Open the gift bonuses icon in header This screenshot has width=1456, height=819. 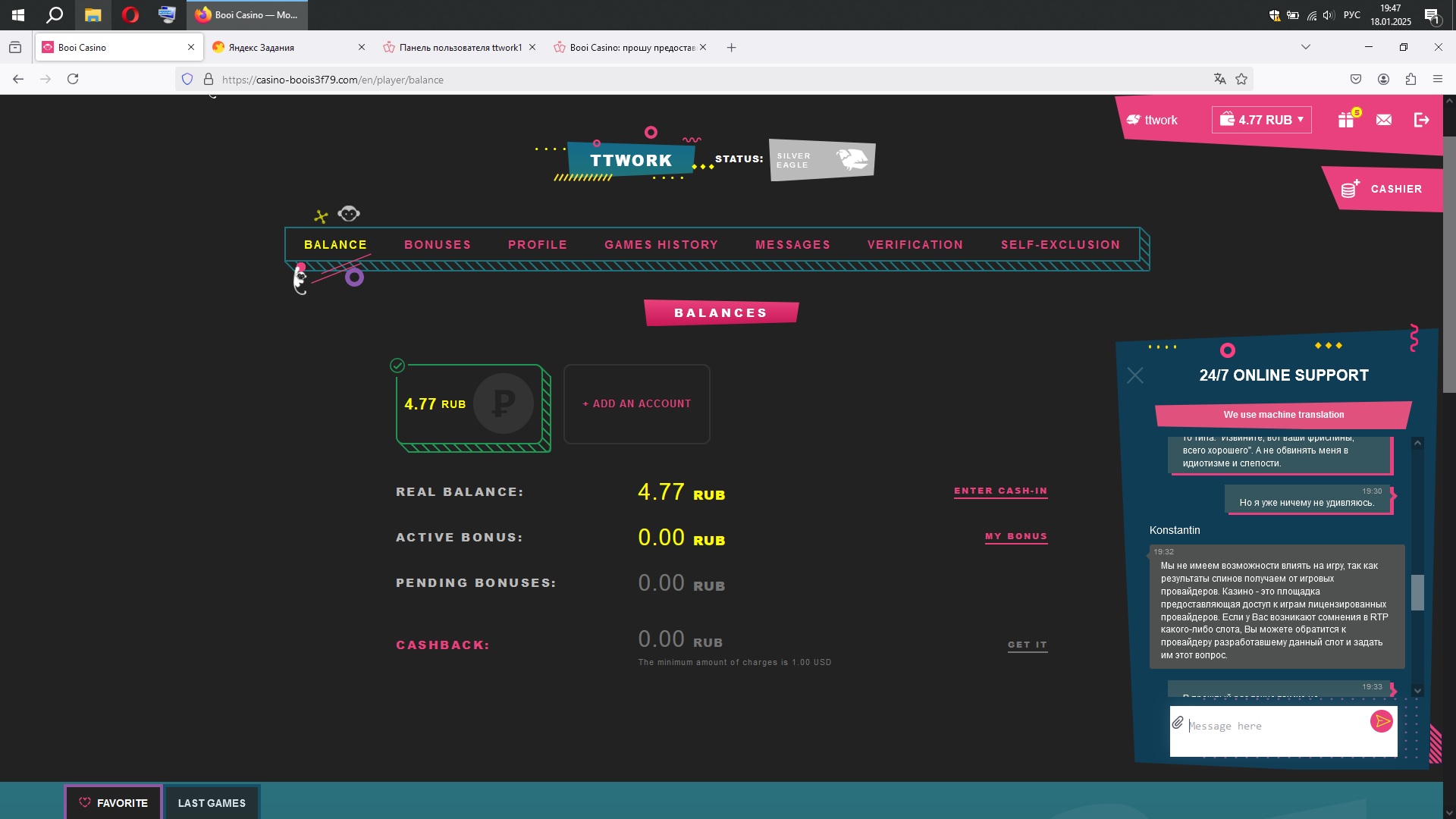click(x=1347, y=120)
